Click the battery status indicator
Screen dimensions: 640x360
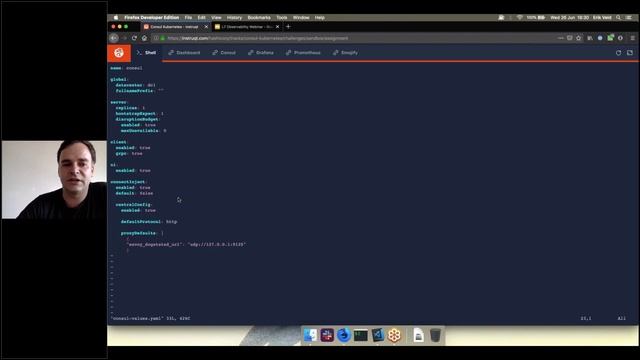pyautogui.click(x=536, y=18)
